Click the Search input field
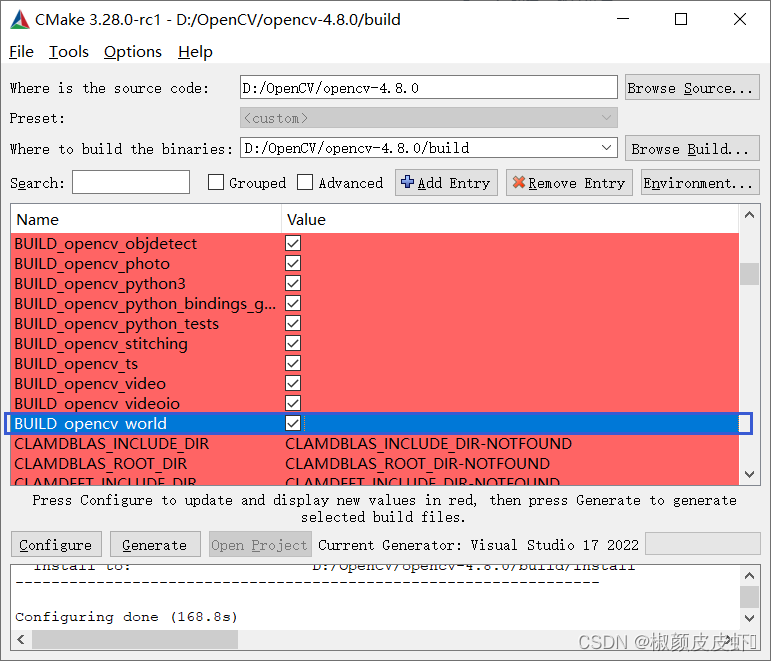 click(131, 182)
